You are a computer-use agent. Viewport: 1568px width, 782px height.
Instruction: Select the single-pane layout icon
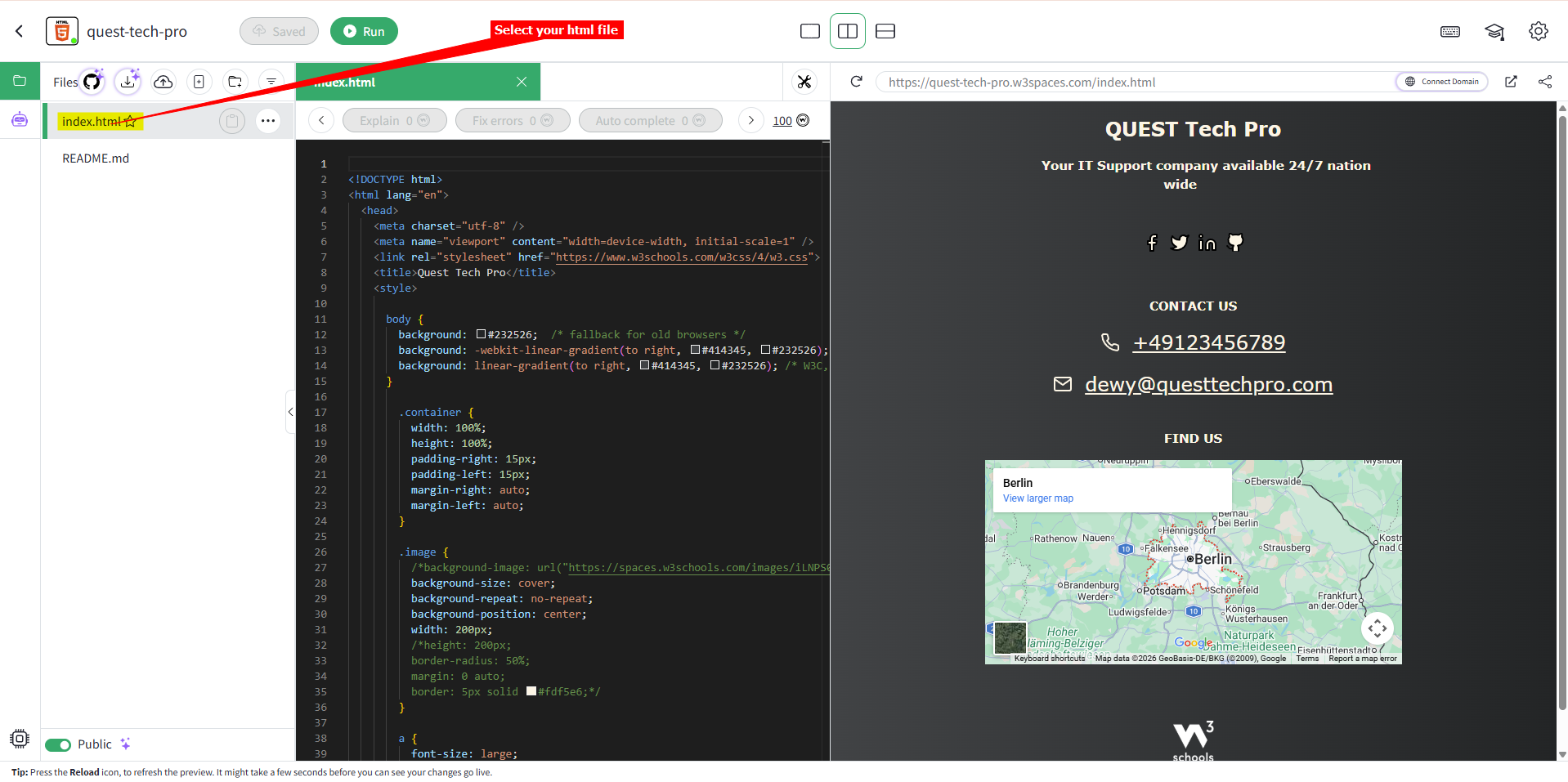tap(810, 31)
